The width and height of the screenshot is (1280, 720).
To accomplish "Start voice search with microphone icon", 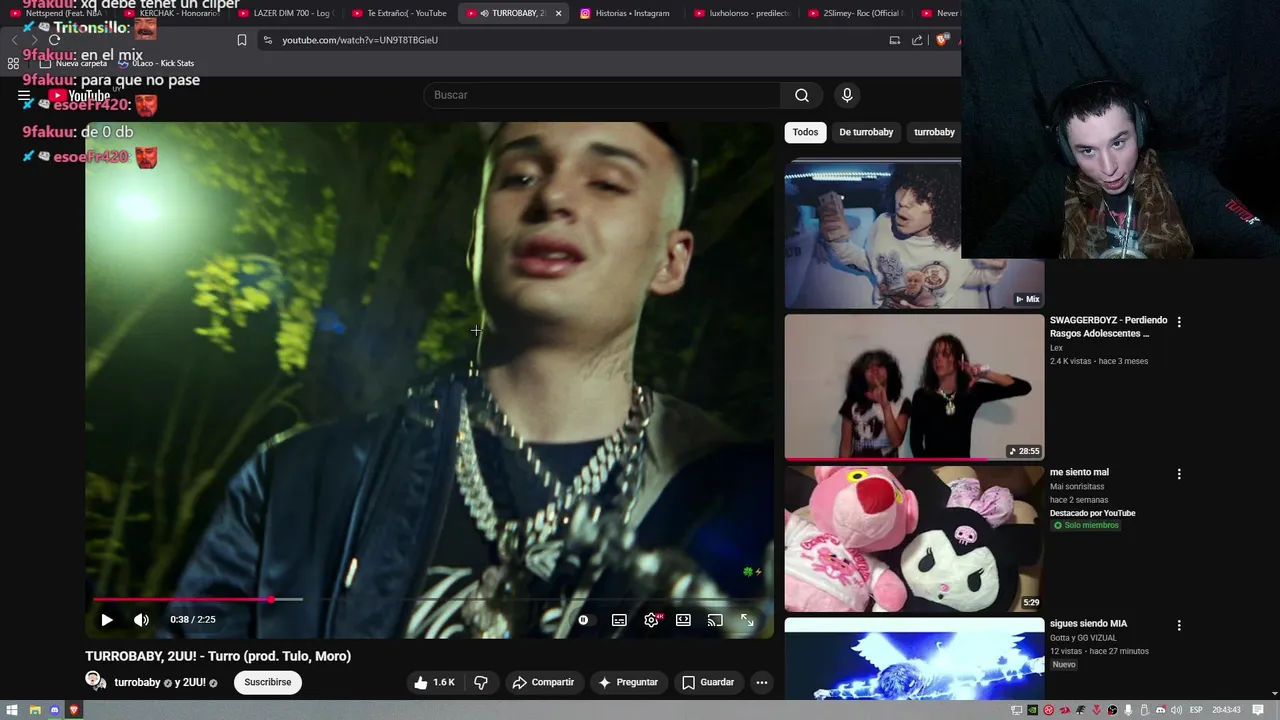I will 847,95.
